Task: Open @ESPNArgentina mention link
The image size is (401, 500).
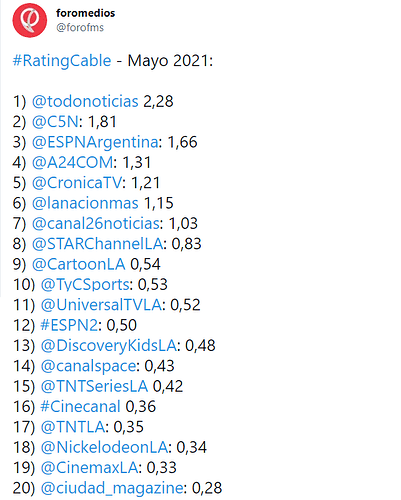Action: click(95, 142)
